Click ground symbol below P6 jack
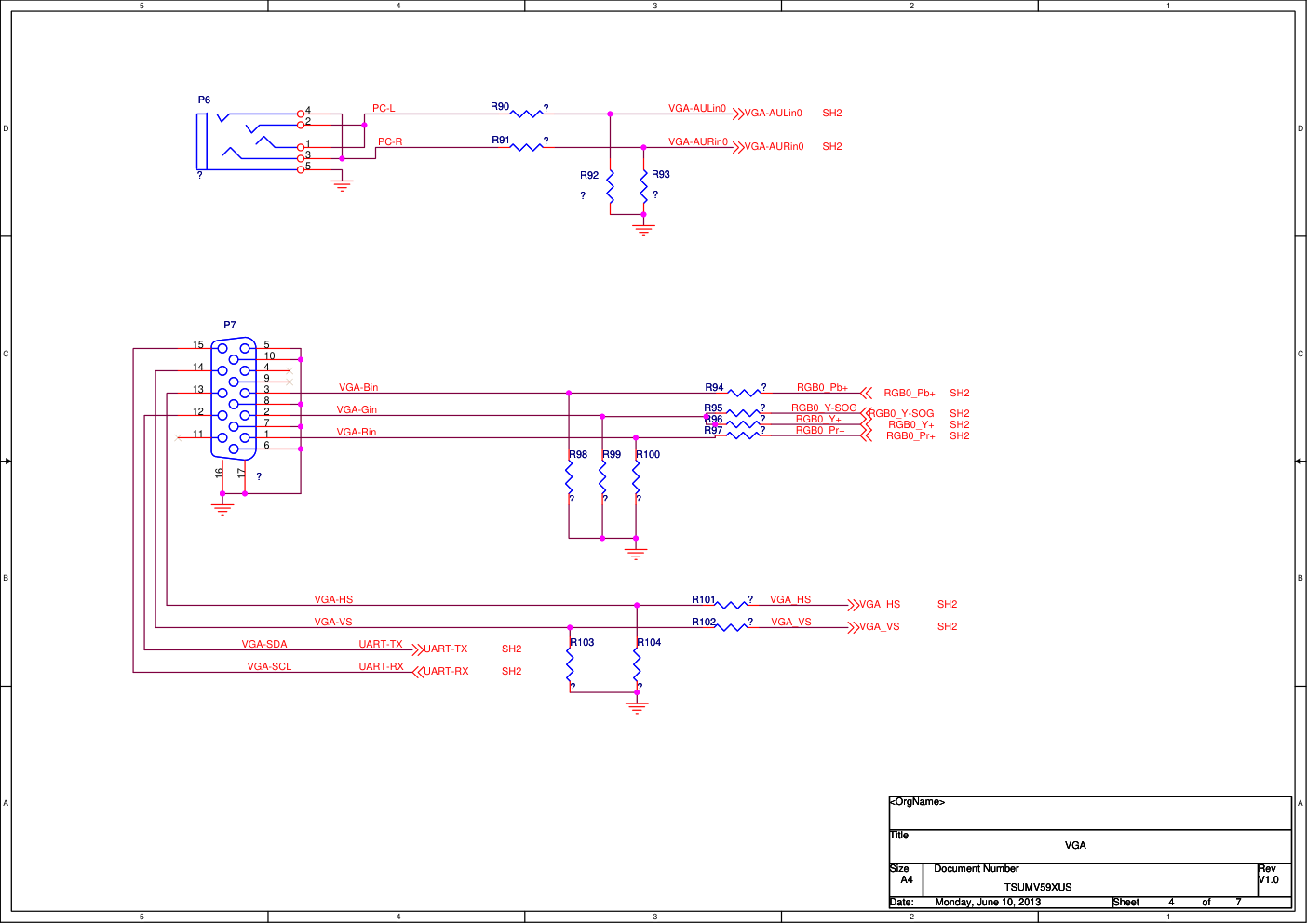 pos(343,185)
